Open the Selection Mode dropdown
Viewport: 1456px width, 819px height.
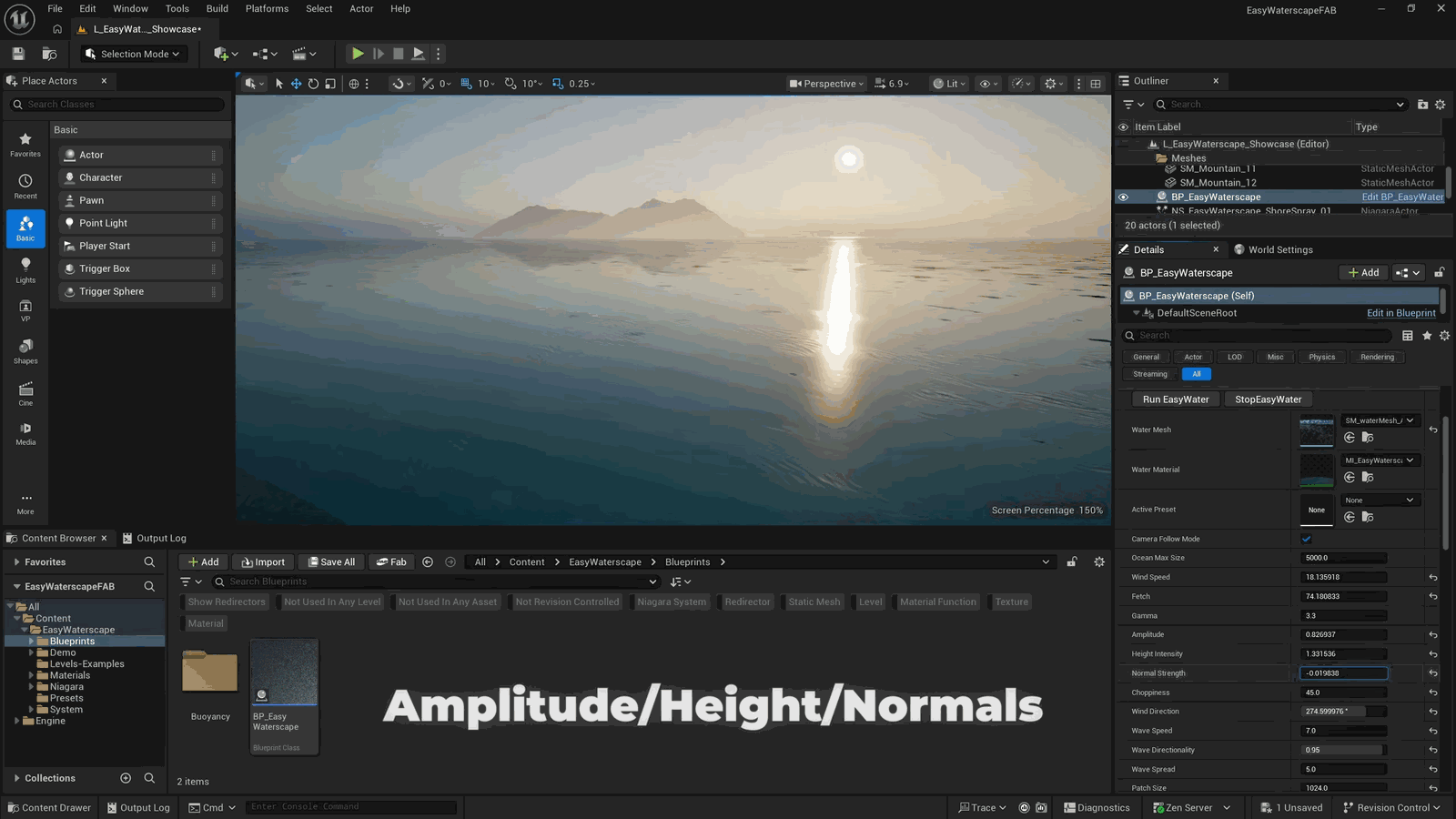pyautogui.click(x=134, y=54)
